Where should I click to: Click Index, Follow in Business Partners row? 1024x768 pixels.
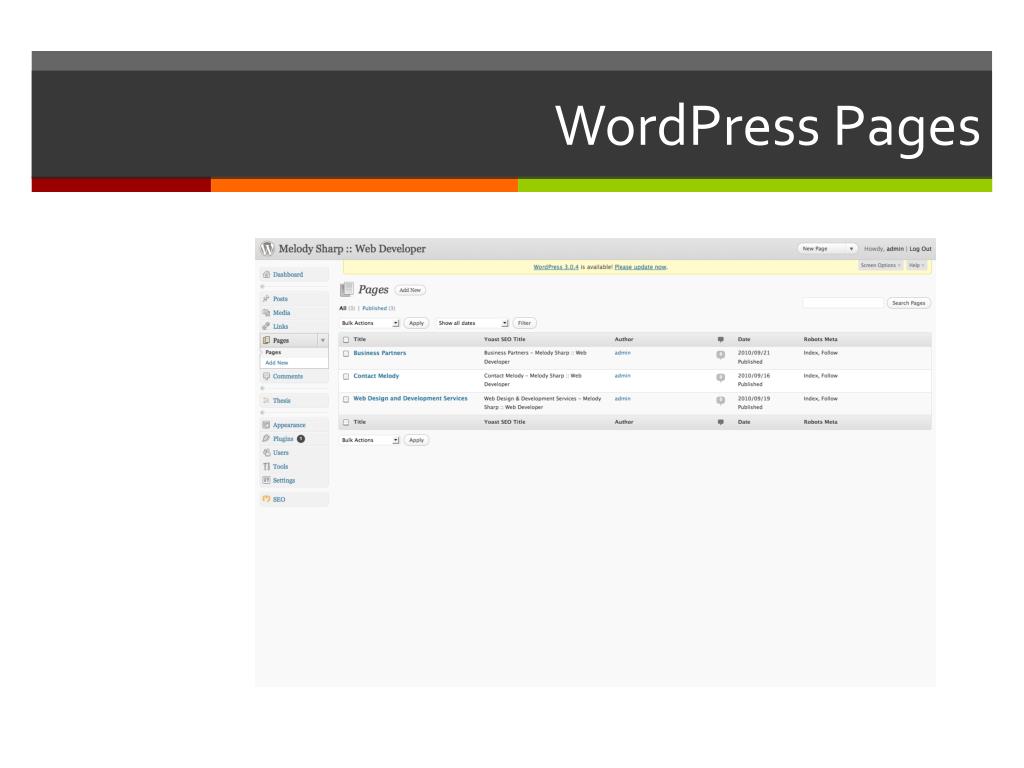point(820,353)
